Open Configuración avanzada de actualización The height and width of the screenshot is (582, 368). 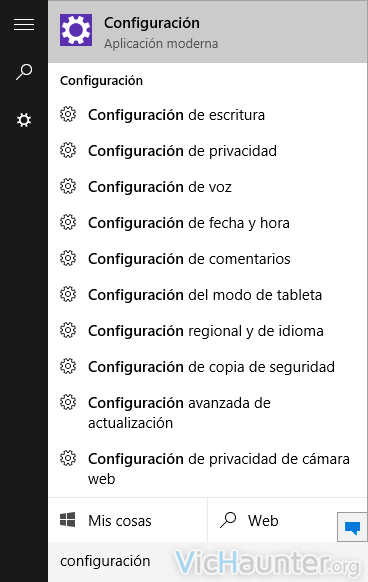point(208,413)
